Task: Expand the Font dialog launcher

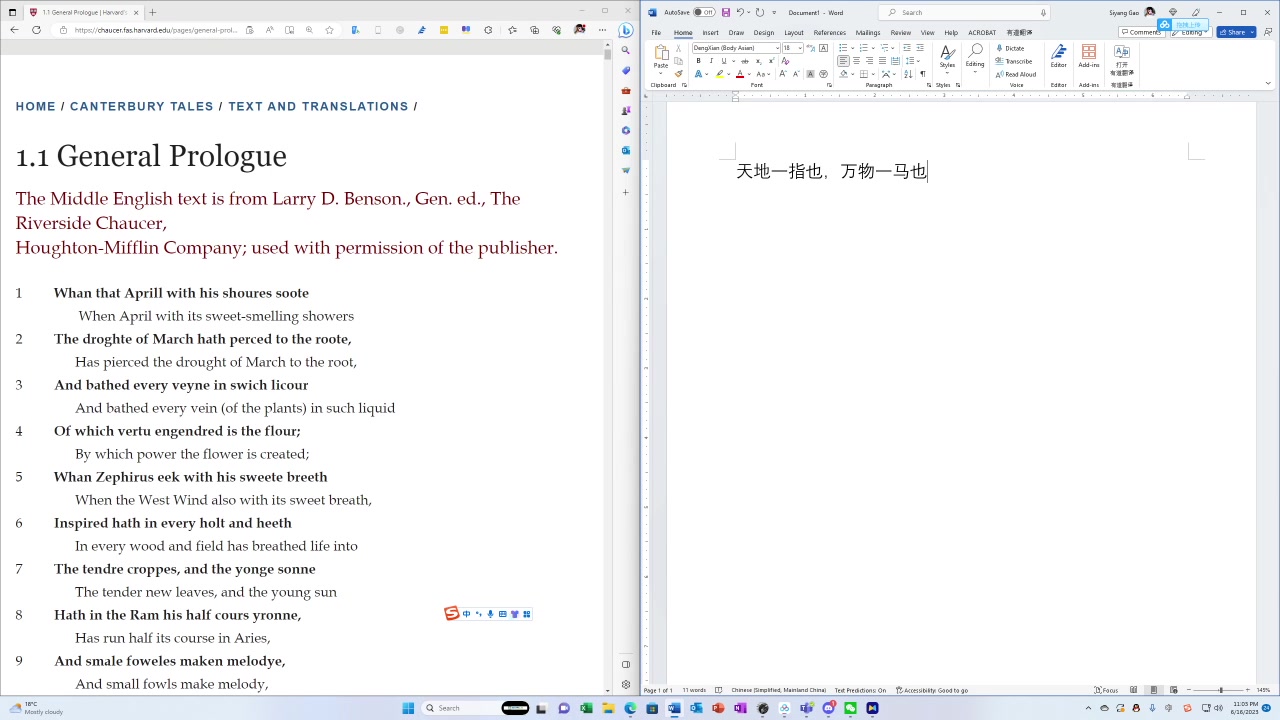Action: point(829,85)
